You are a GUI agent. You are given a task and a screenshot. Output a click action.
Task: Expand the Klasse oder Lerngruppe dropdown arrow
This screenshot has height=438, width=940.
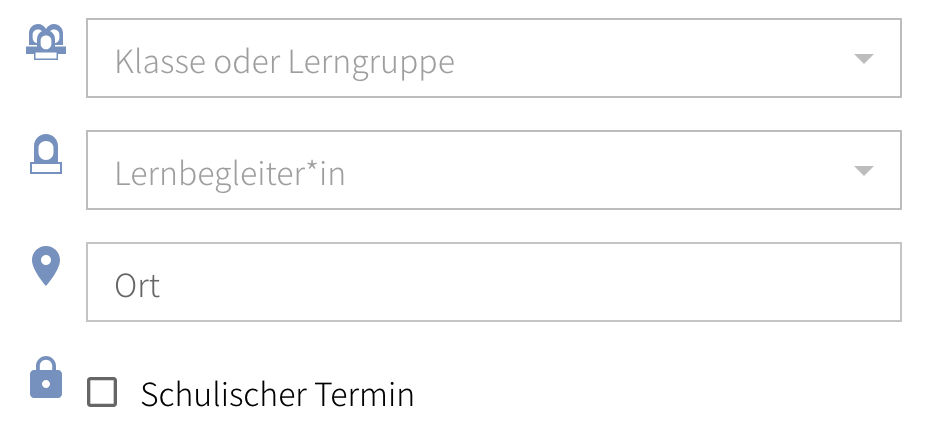click(x=864, y=59)
